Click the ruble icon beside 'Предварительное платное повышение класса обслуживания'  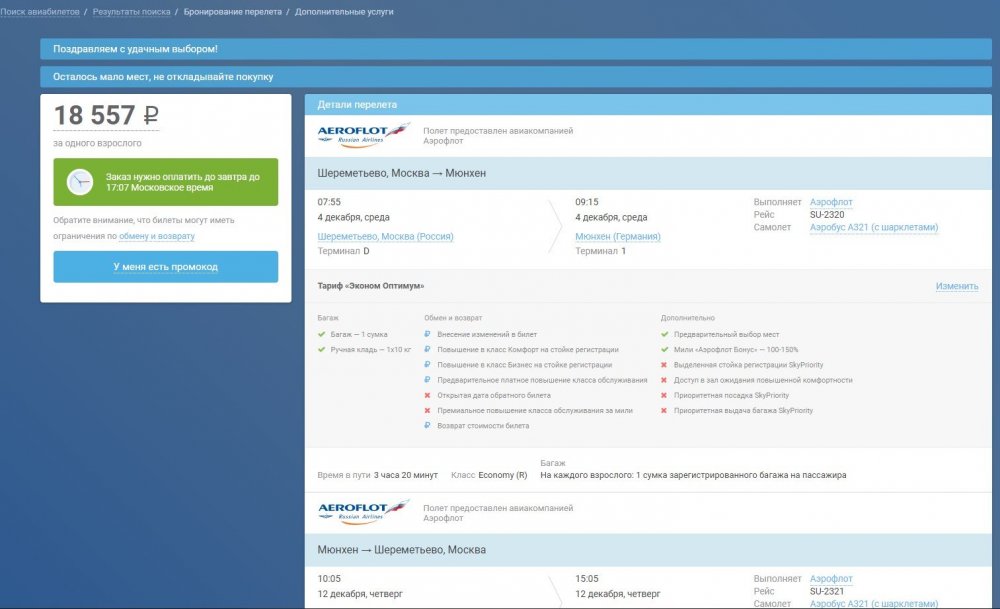[x=427, y=380]
